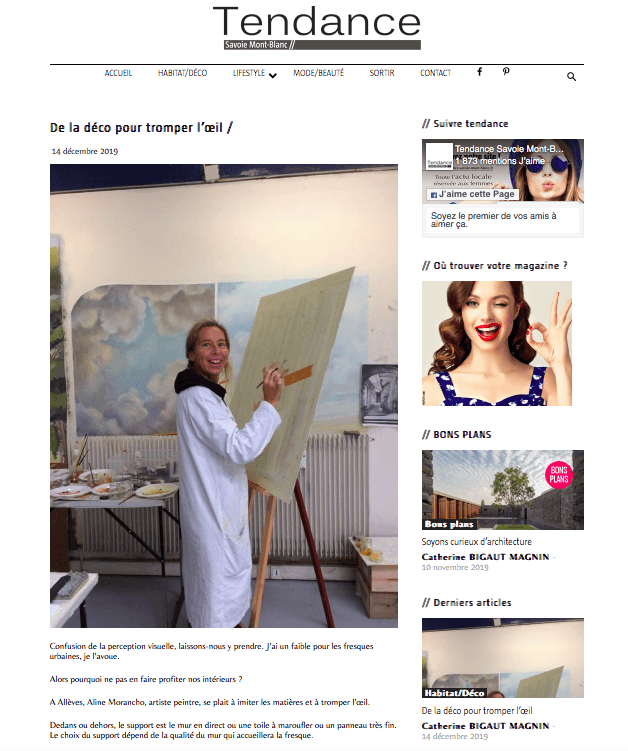Click the search magnifier icon
This screenshot has width=628, height=751.
click(x=571, y=77)
